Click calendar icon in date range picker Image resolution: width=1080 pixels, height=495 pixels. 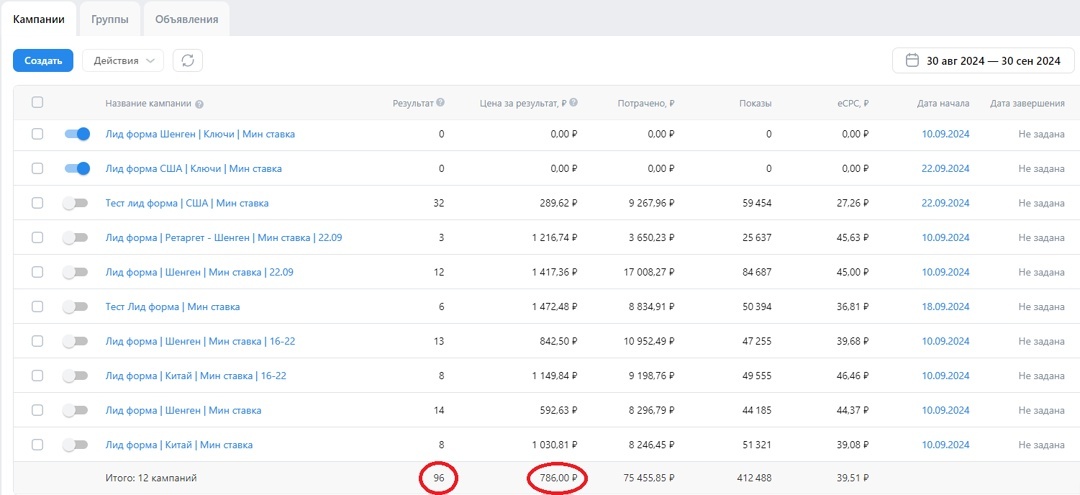pyautogui.click(x=912, y=61)
